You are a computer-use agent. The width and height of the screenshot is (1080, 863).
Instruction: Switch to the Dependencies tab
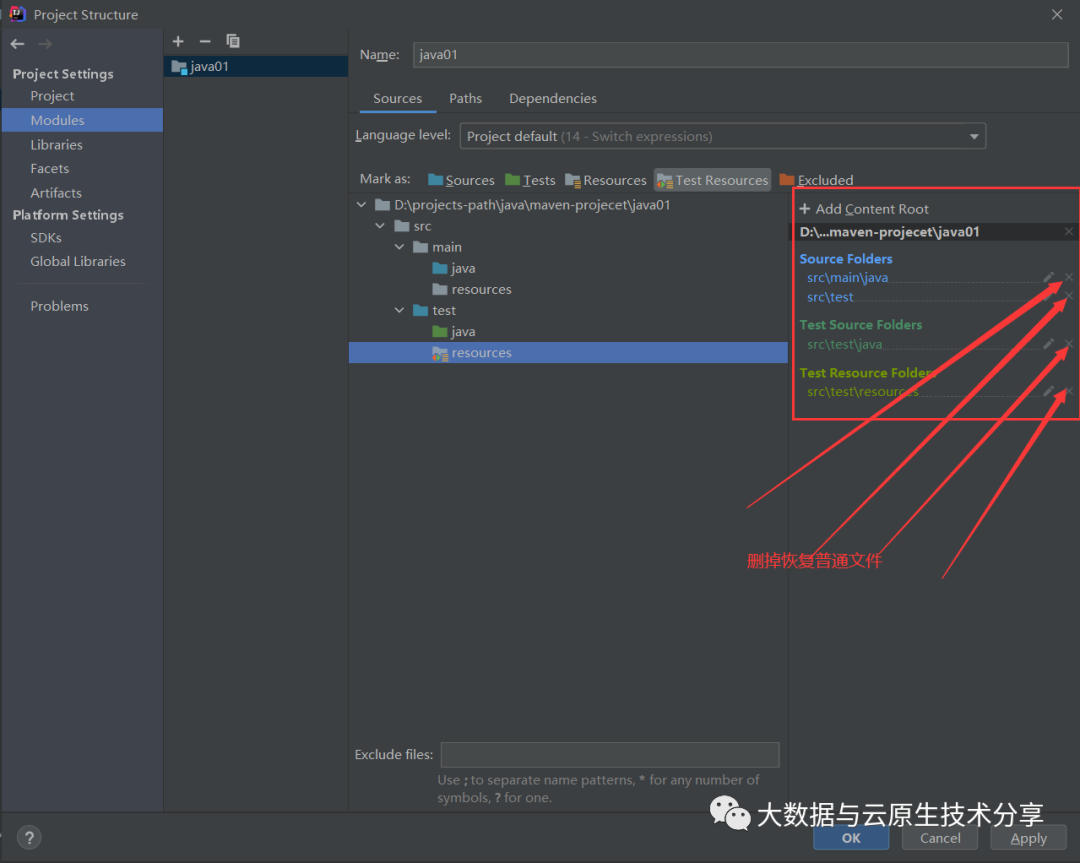tap(553, 98)
